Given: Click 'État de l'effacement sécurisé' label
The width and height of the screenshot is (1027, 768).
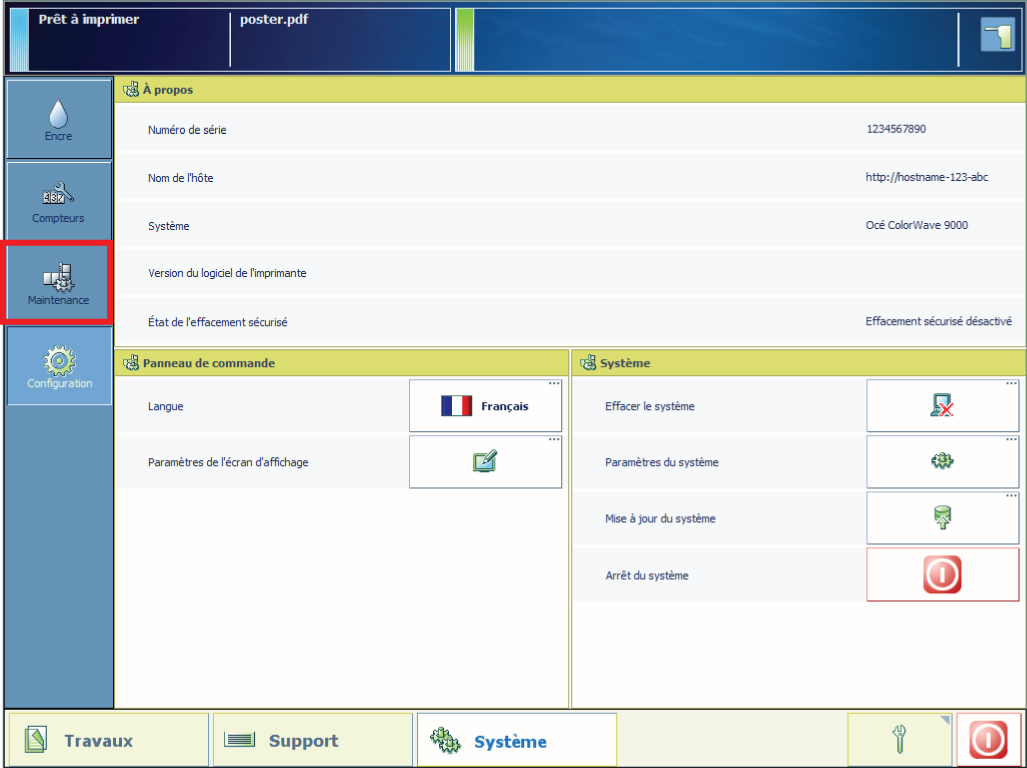Looking at the screenshot, I should coord(217,322).
